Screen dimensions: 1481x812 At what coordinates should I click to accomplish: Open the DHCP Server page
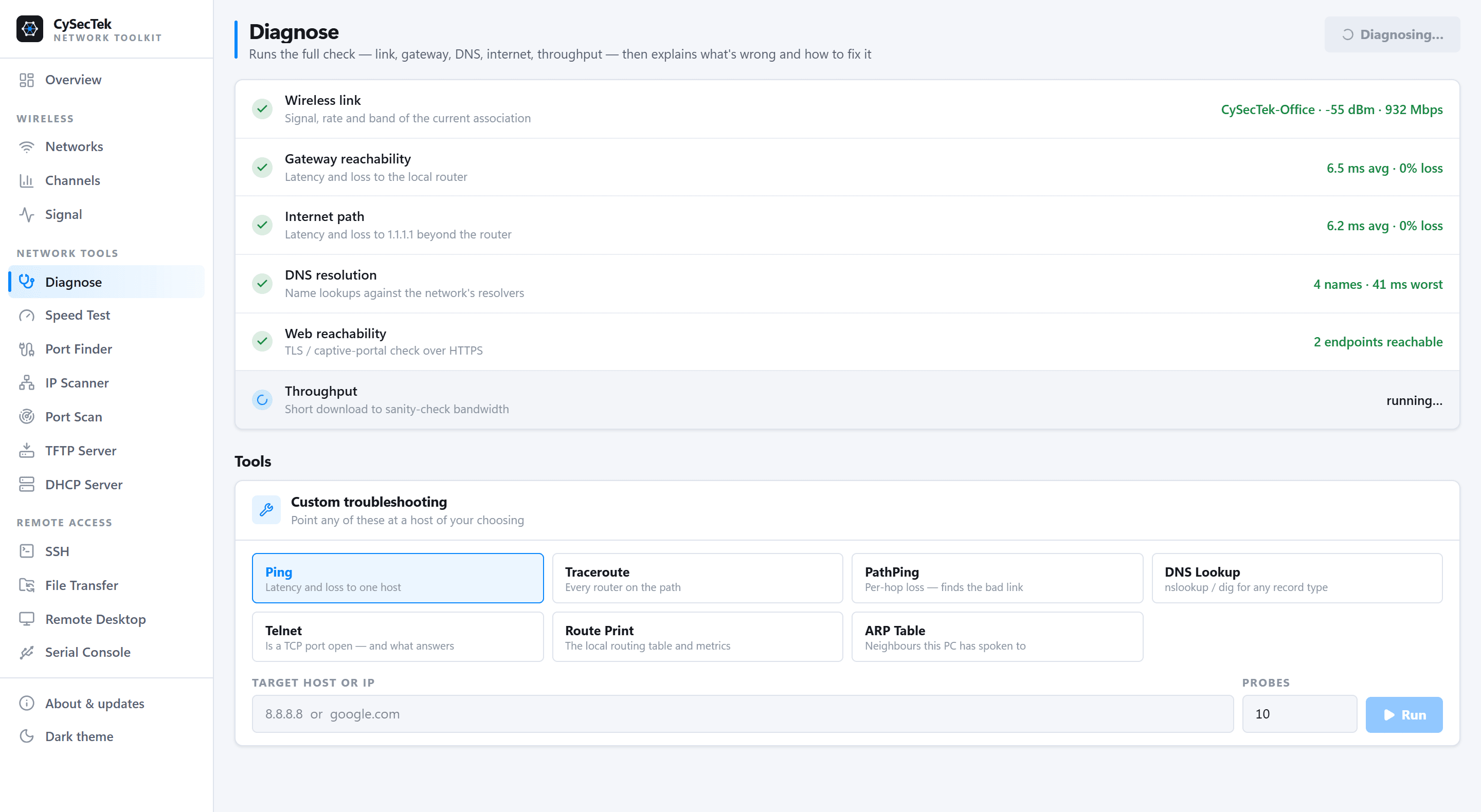pyautogui.click(x=106, y=485)
